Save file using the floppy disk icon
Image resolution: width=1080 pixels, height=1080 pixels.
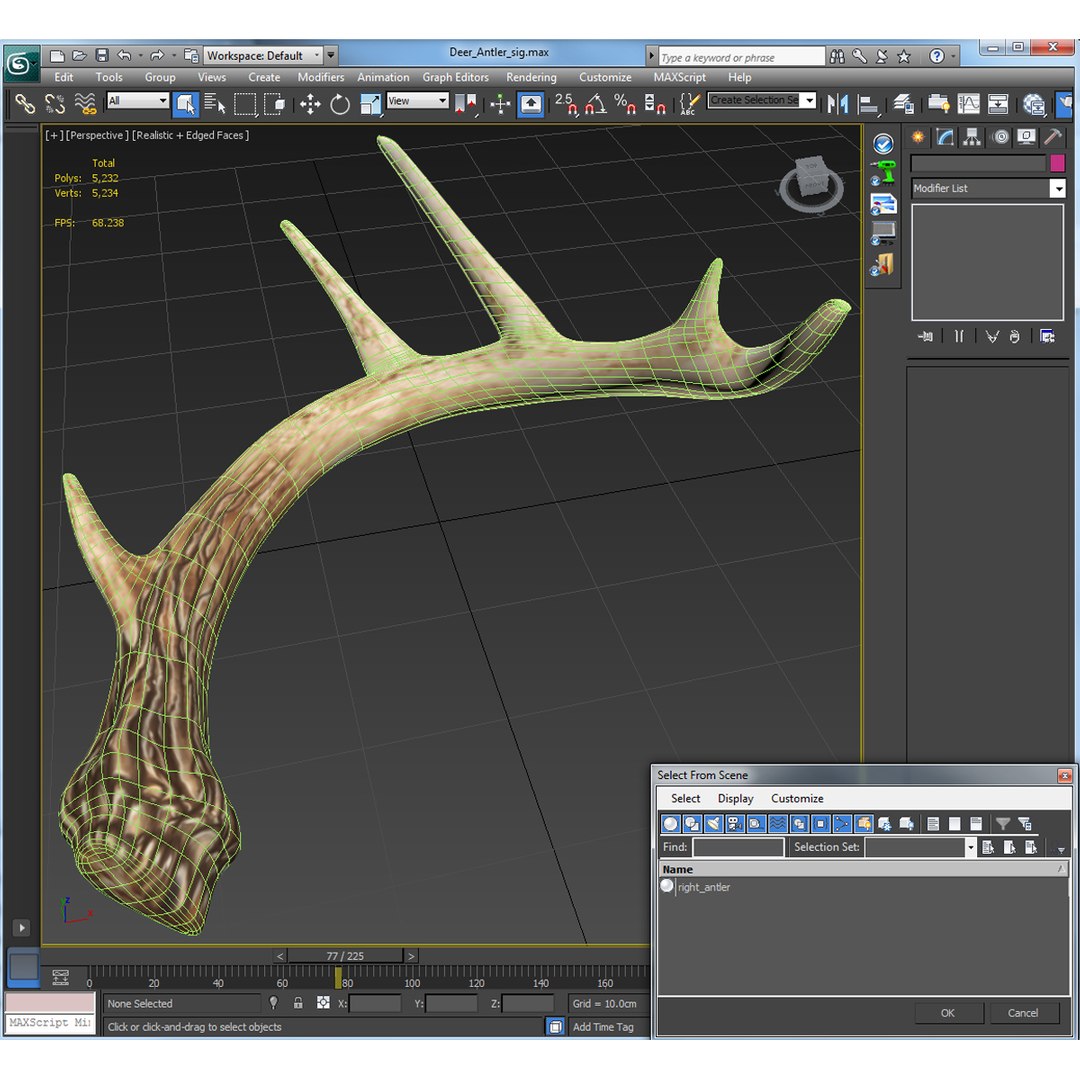coord(102,56)
